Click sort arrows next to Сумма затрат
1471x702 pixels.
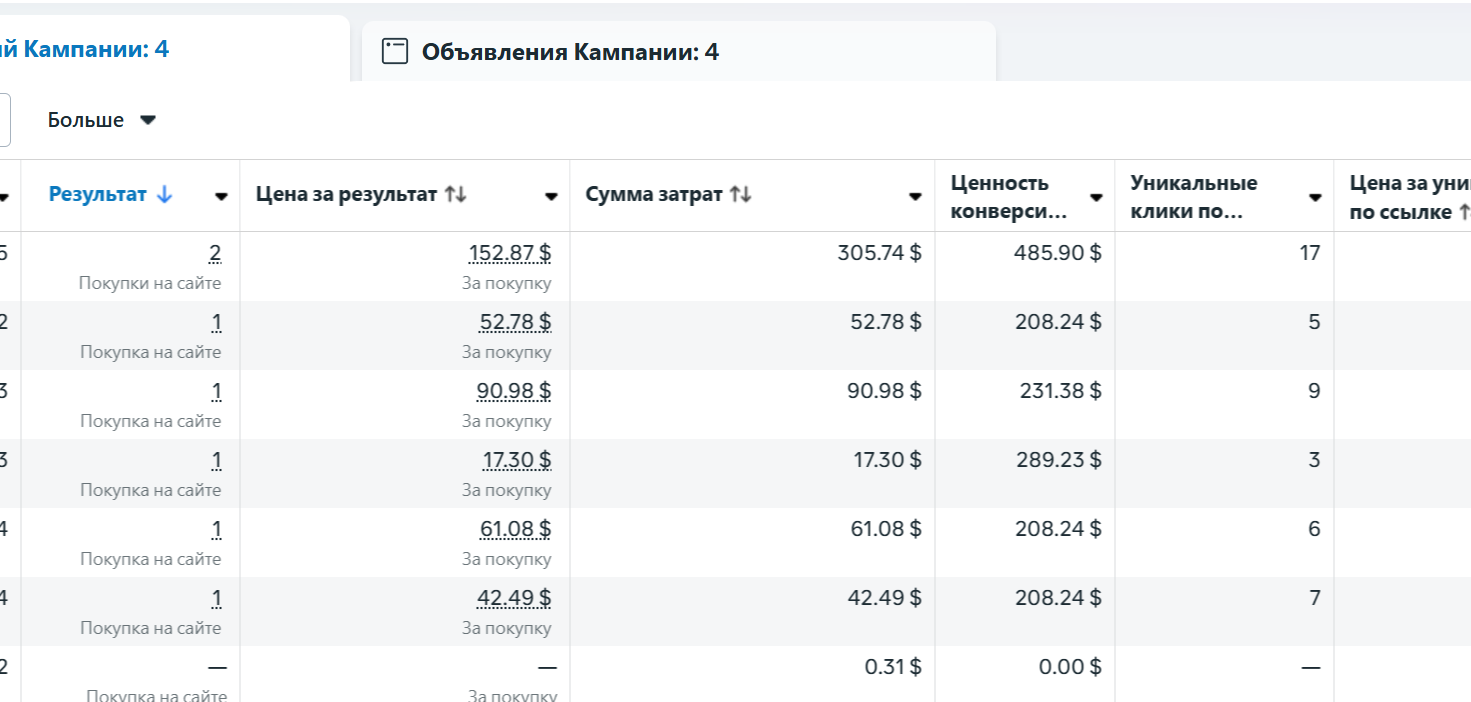point(741,195)
